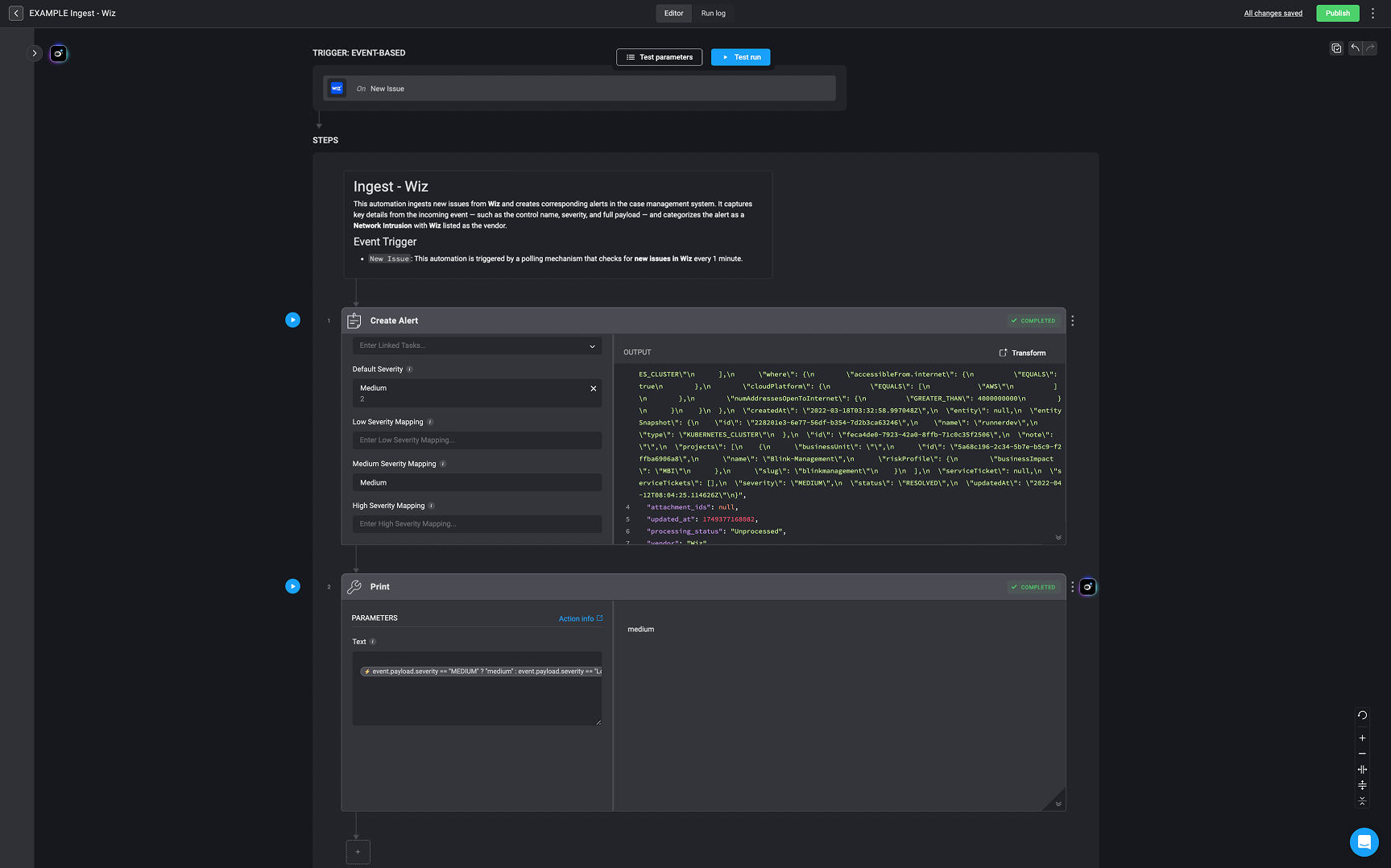This screenshot has width=1391, height=868.
Task: Show the Text parameter info tooltip
Action: point(372,642)
